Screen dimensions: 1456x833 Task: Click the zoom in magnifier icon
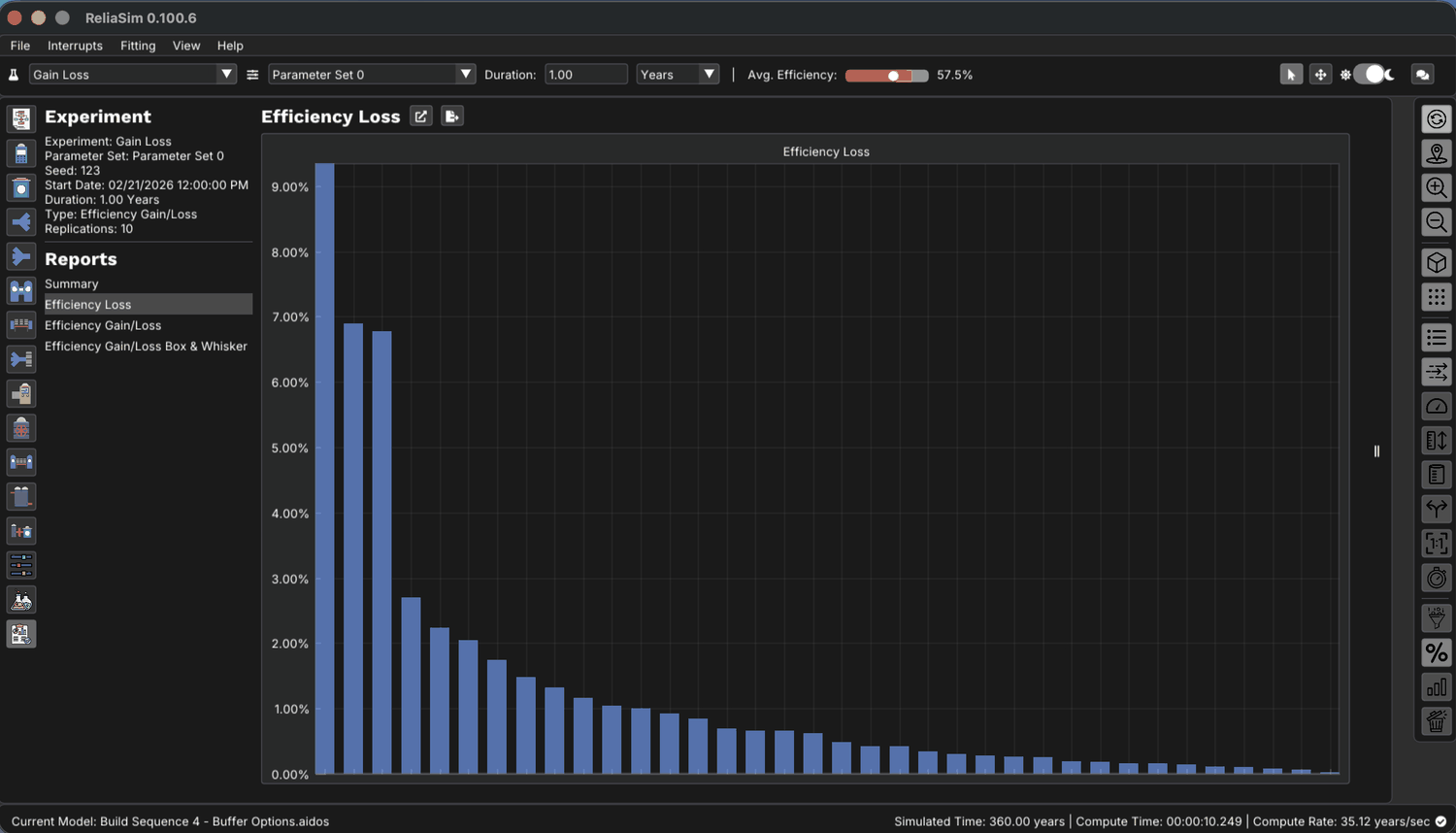pyautogui.click(x=1437, y=187)
